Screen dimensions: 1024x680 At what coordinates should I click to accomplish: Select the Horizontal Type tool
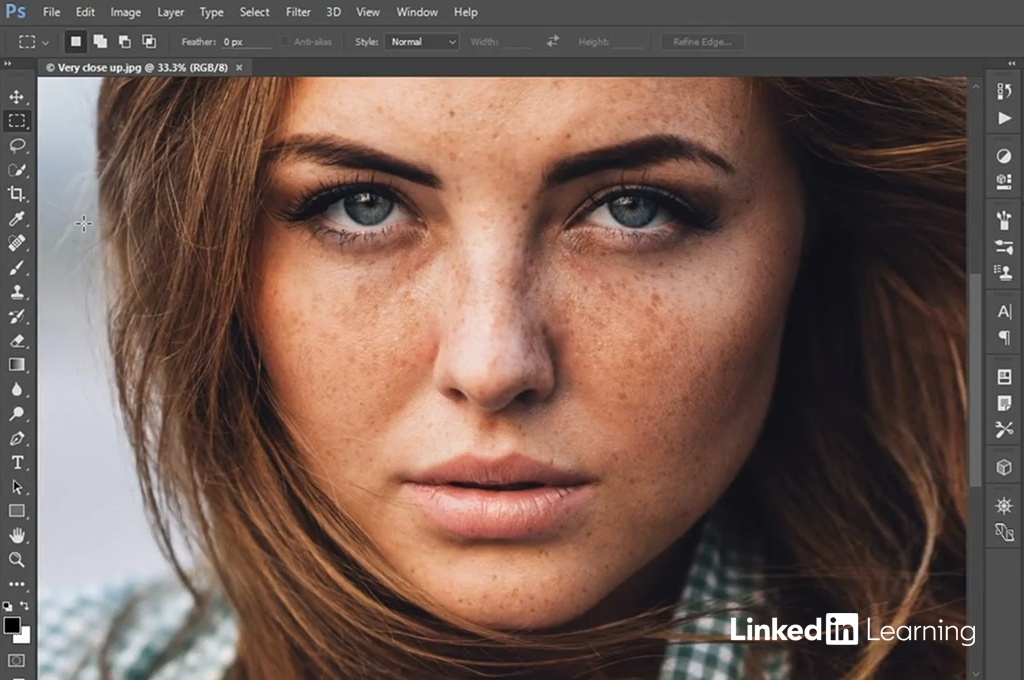tap(17, 462)
